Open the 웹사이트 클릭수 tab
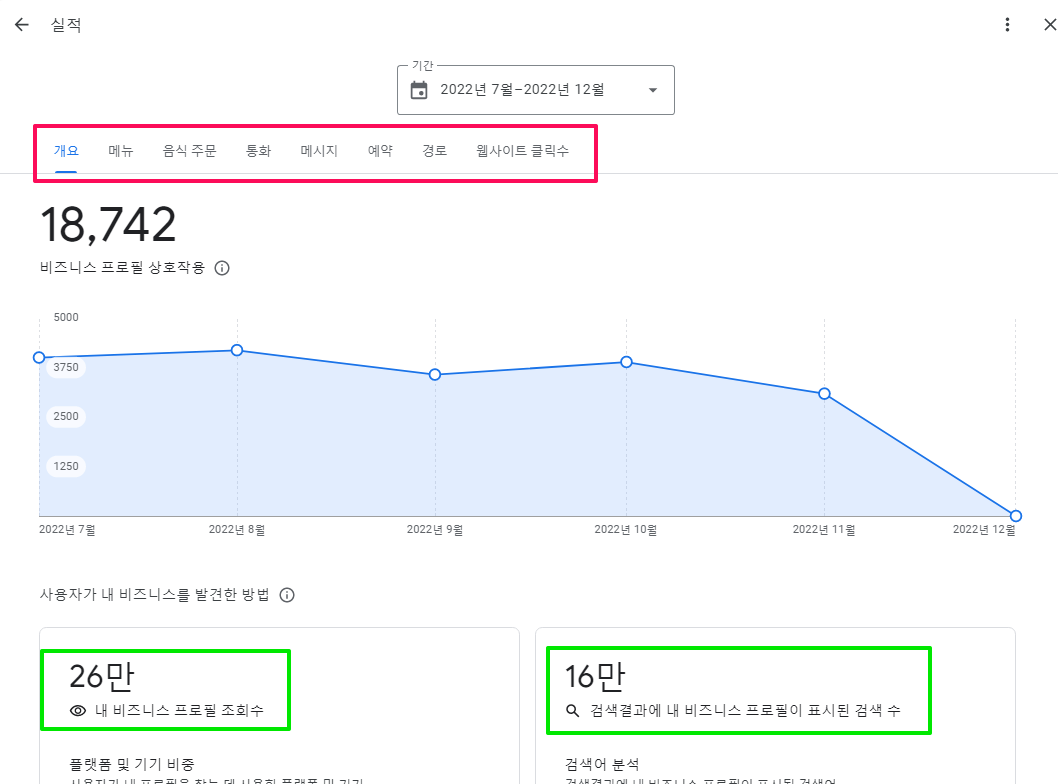The width and height of the screenshot is (1058, 784). tap(522, 152)
